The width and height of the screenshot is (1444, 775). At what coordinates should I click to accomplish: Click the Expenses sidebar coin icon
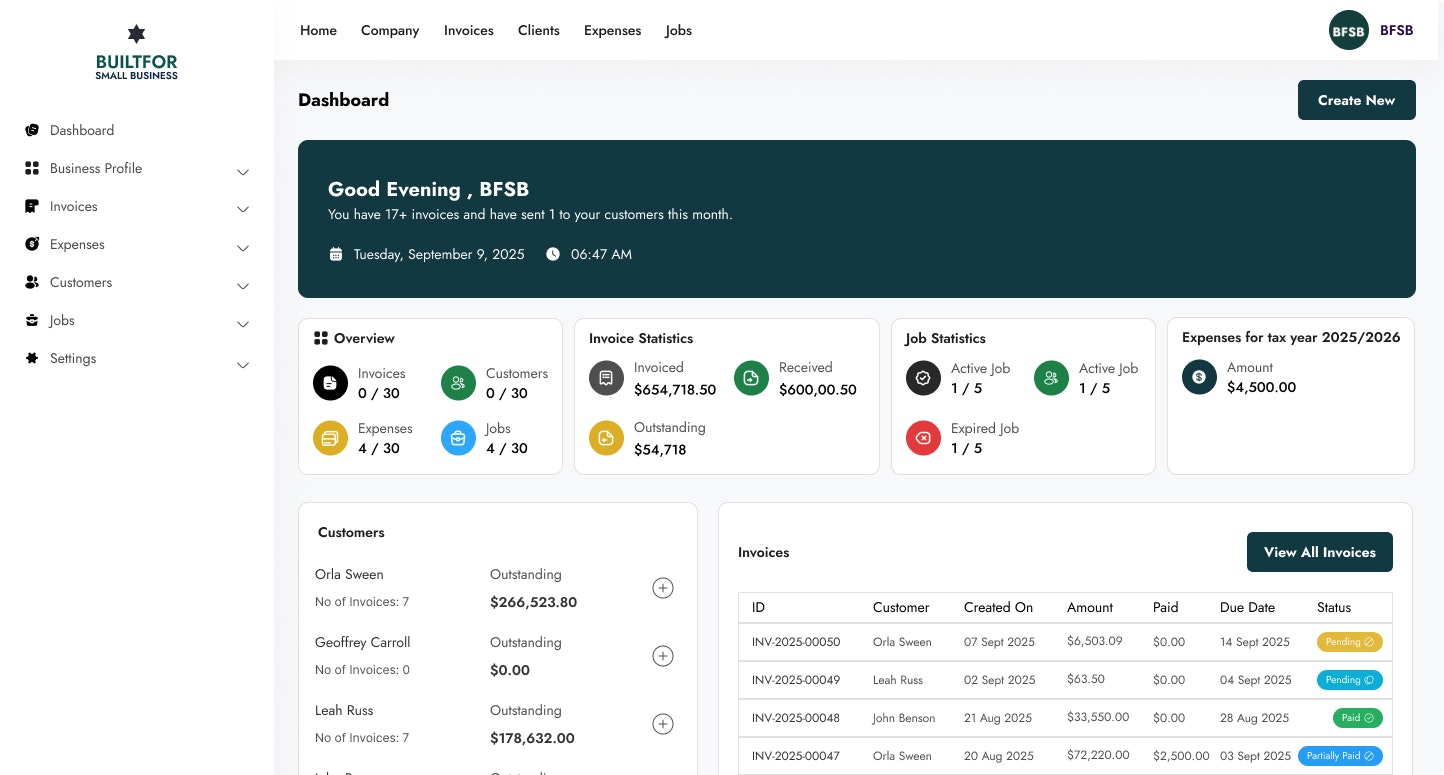(32, 244)
